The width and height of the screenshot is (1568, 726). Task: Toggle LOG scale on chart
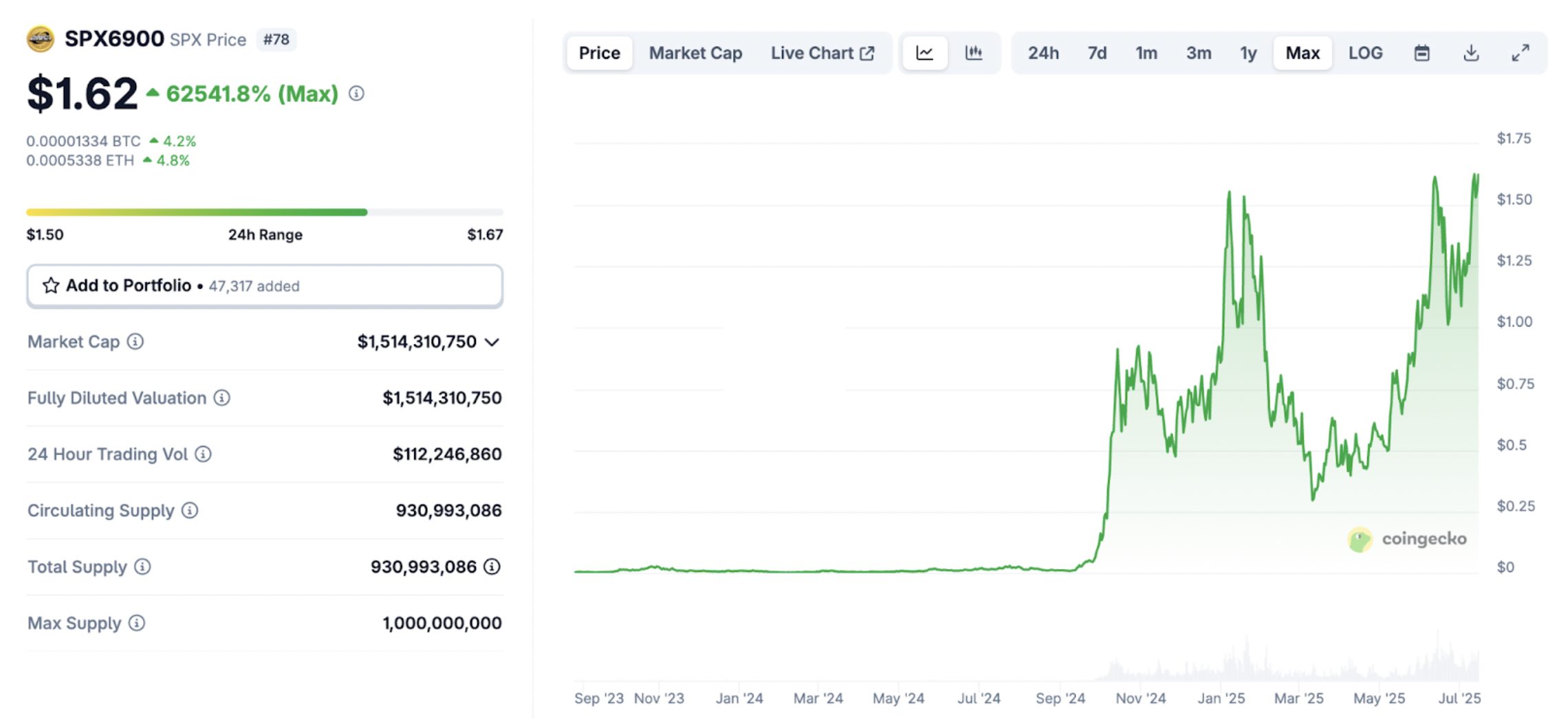click(x=1365, y=53)
